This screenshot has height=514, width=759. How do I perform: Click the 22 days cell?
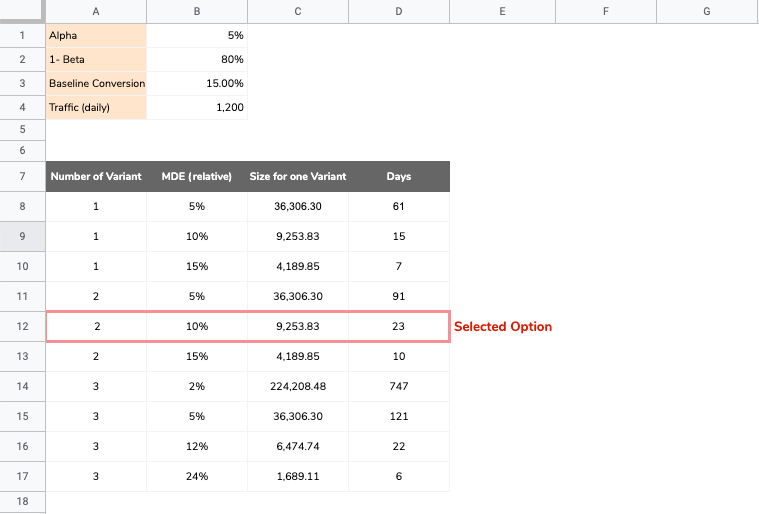399,447
